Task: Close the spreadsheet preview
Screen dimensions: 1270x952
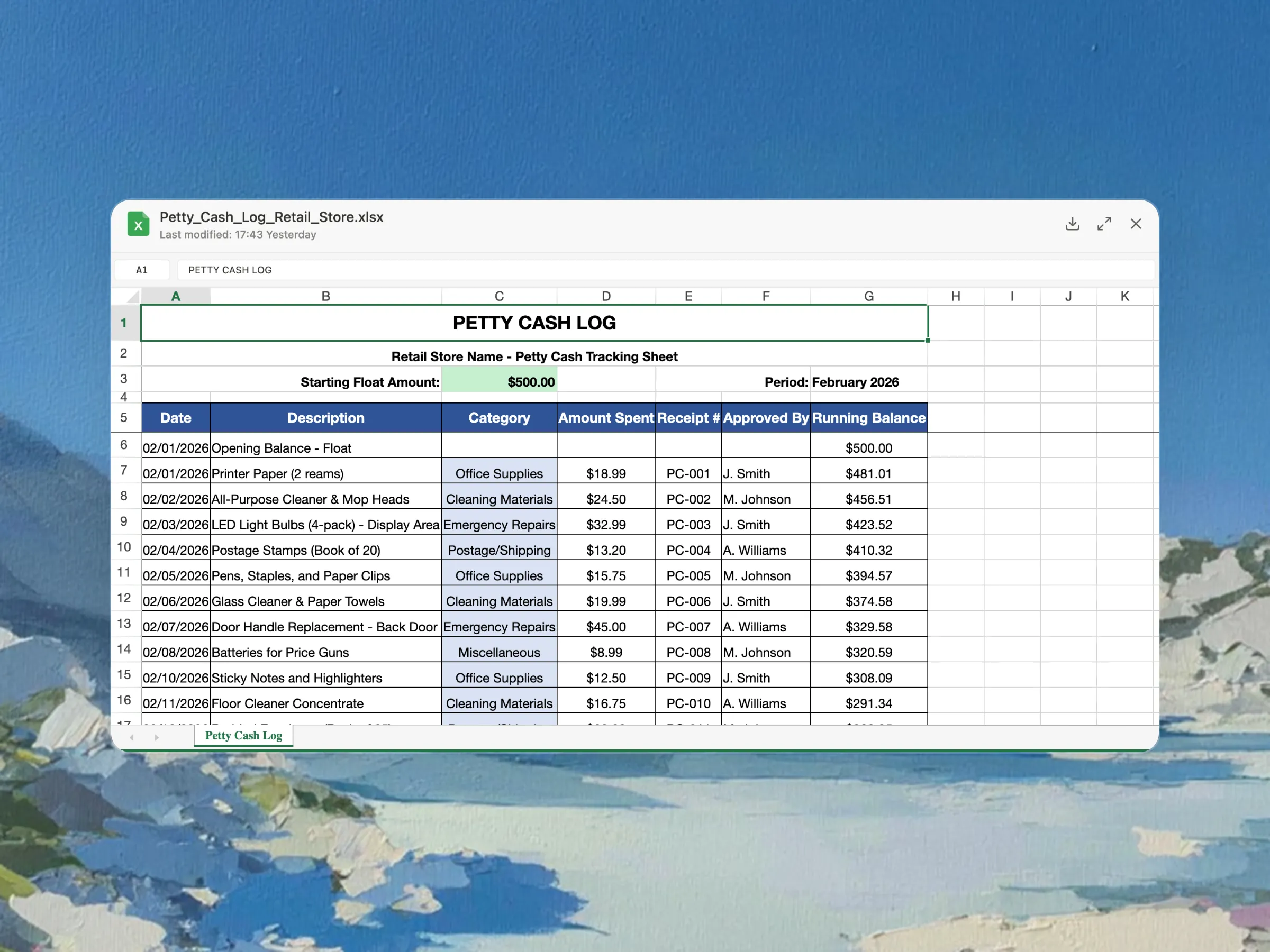Action: [x=1135, y=224]
